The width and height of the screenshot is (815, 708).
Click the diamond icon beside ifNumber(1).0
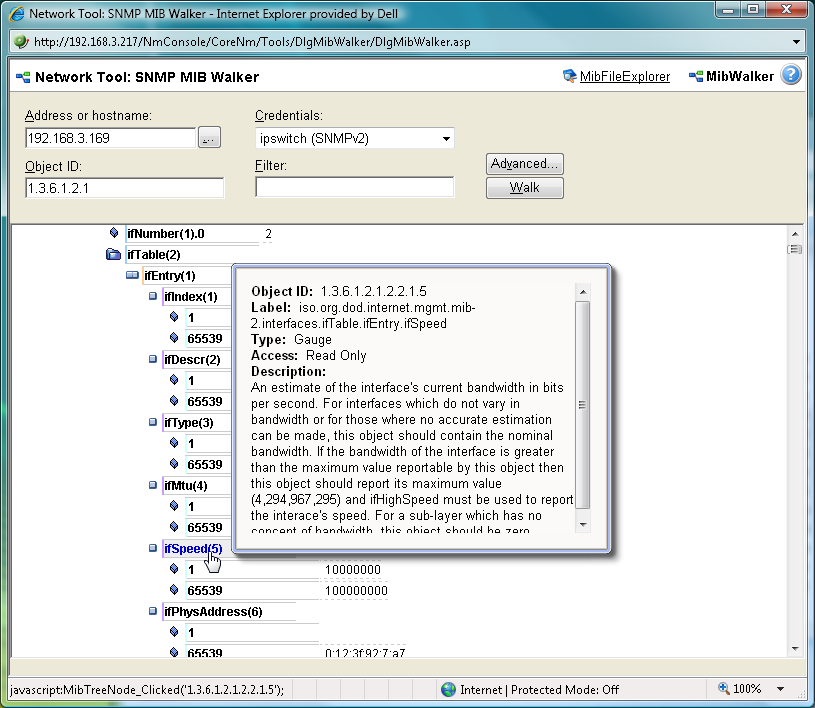point(114,232)
